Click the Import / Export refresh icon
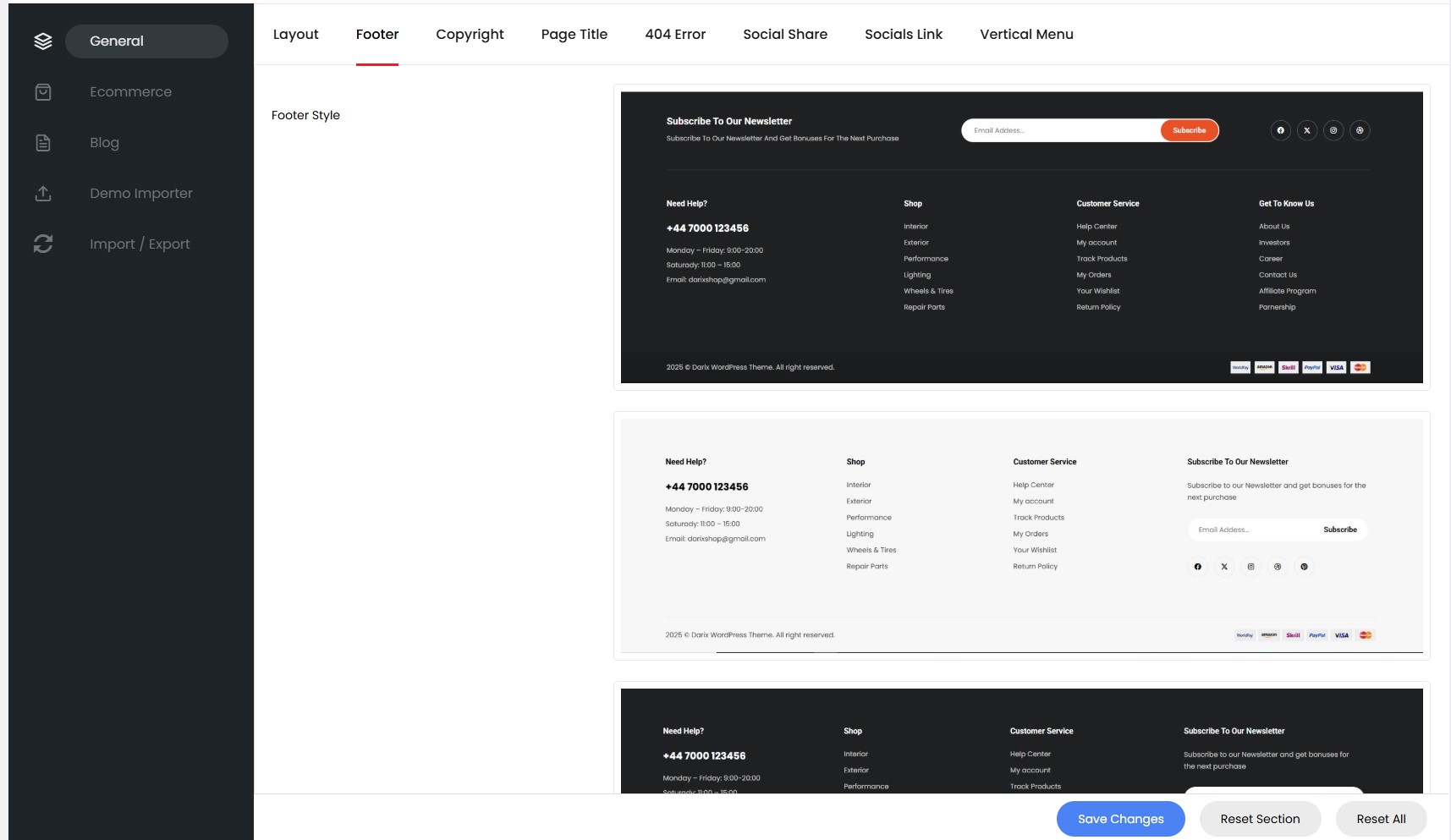 (43, 244)
